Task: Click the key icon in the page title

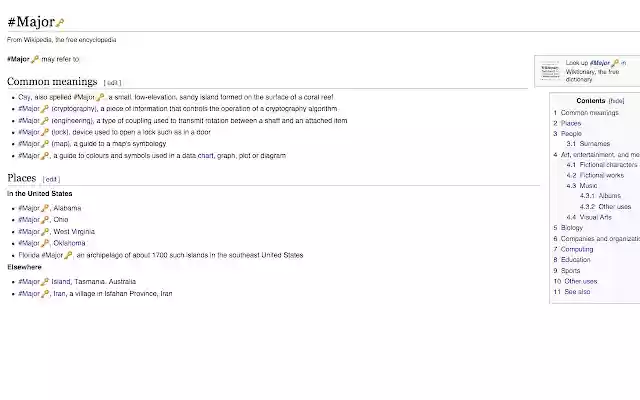Action: coord(60,23)
